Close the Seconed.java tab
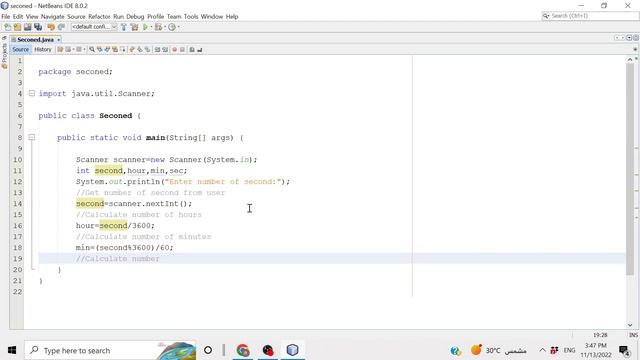The width and height of the screenshot is (640, 360). 58,40
